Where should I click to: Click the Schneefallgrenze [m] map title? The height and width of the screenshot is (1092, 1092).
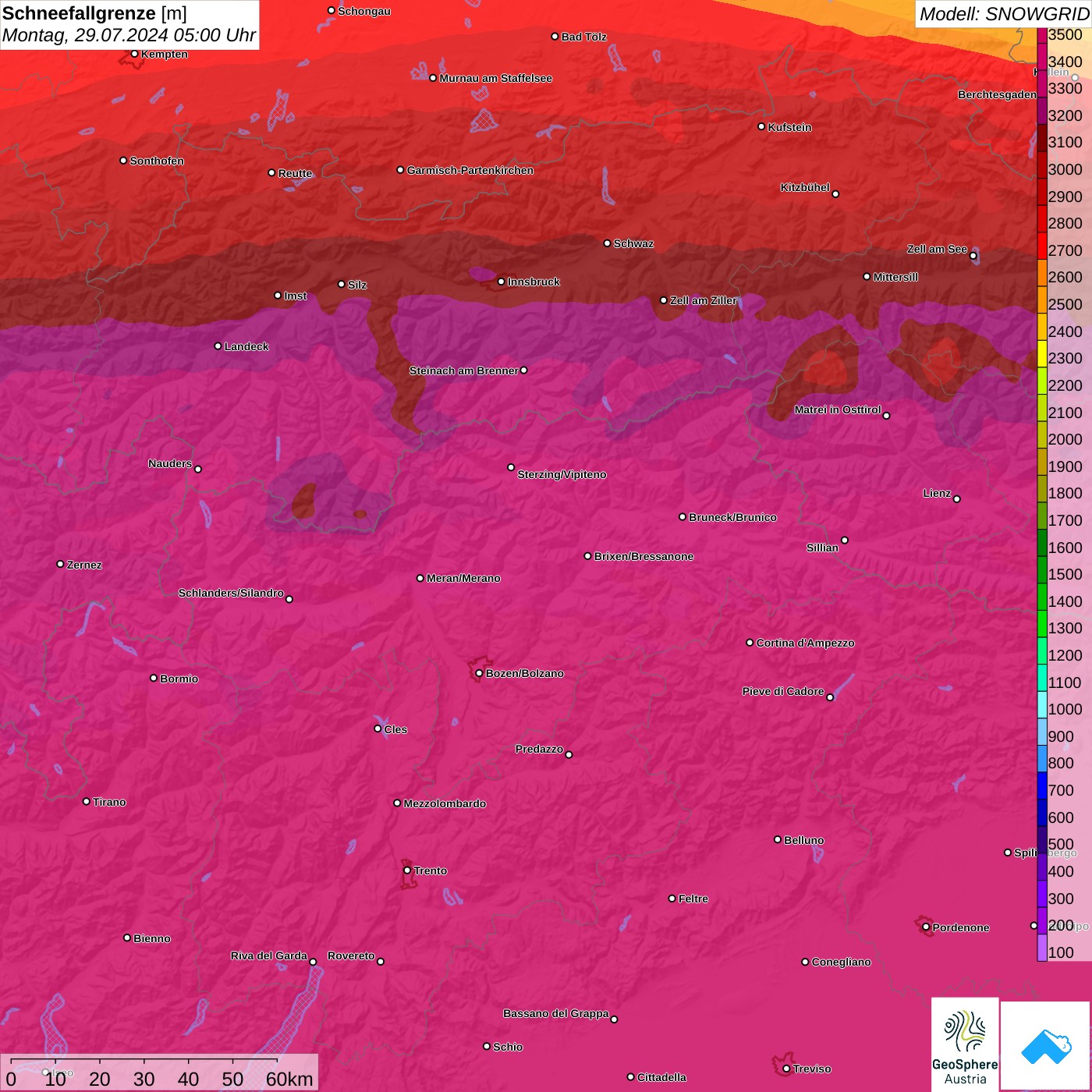click(94, 13)
